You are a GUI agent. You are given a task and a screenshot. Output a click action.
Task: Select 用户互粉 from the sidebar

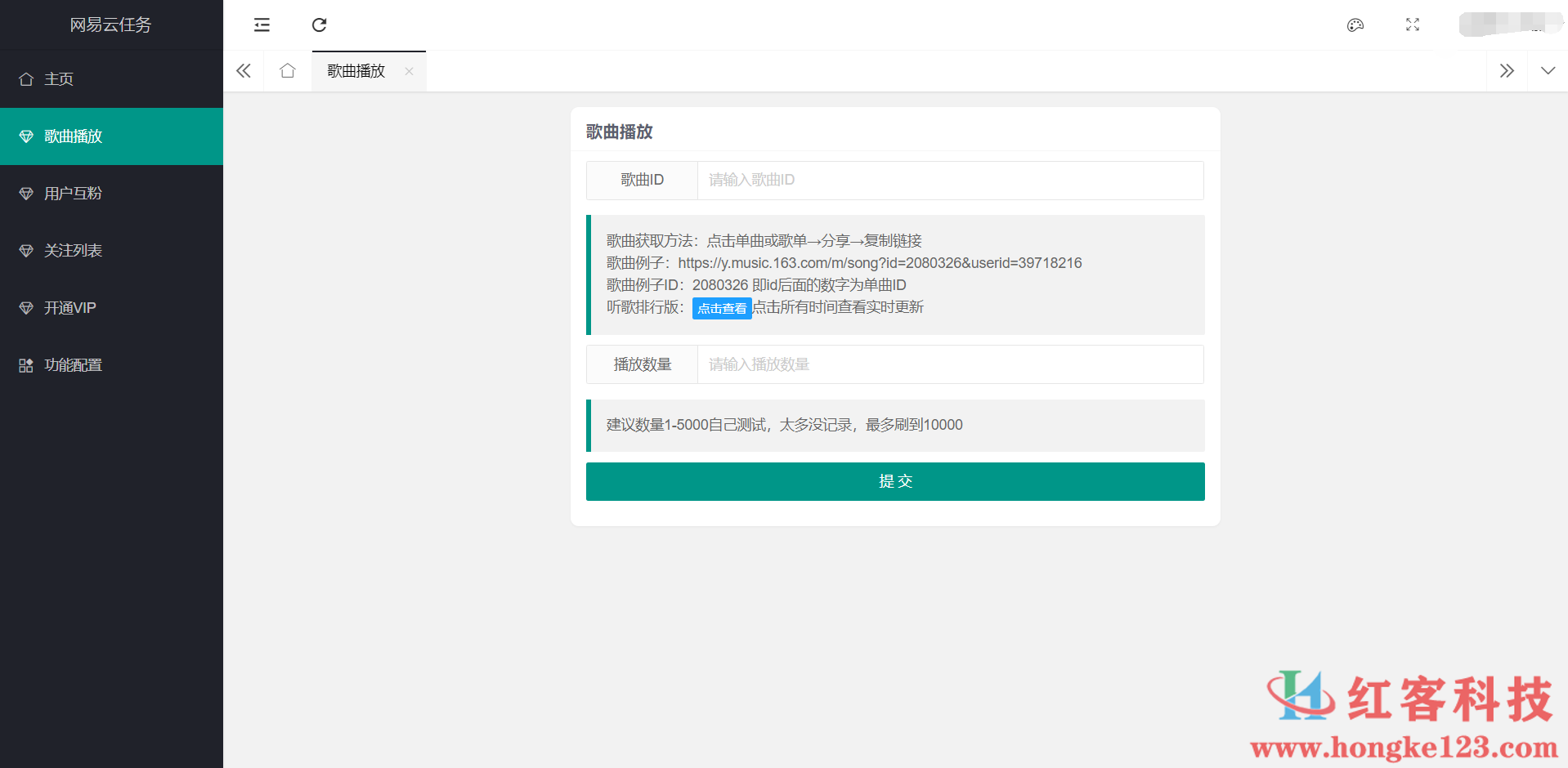[73, 194]
